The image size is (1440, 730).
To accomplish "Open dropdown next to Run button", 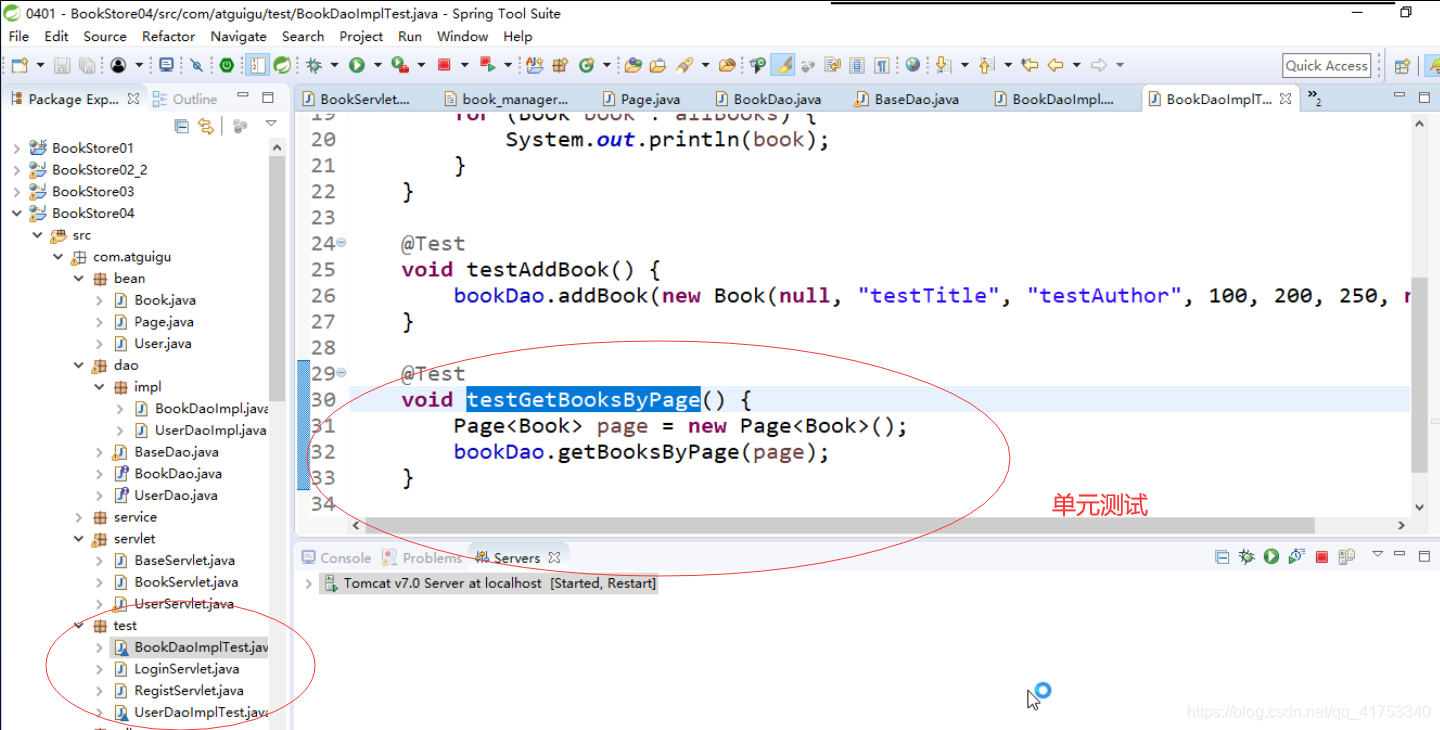I will point(377,65).
